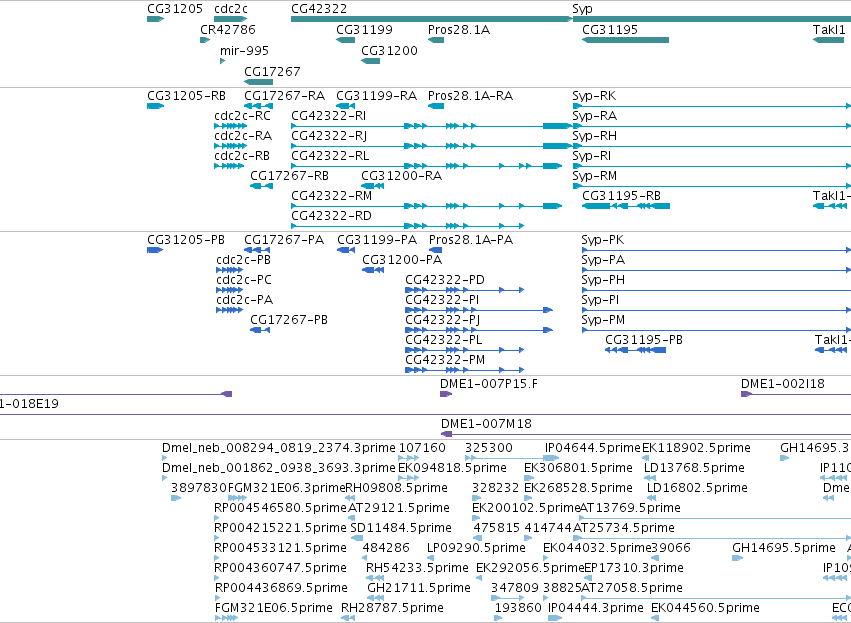Select the CG42322-PM protein label
This screenshot has height=623, width=851.
[445, 360]
